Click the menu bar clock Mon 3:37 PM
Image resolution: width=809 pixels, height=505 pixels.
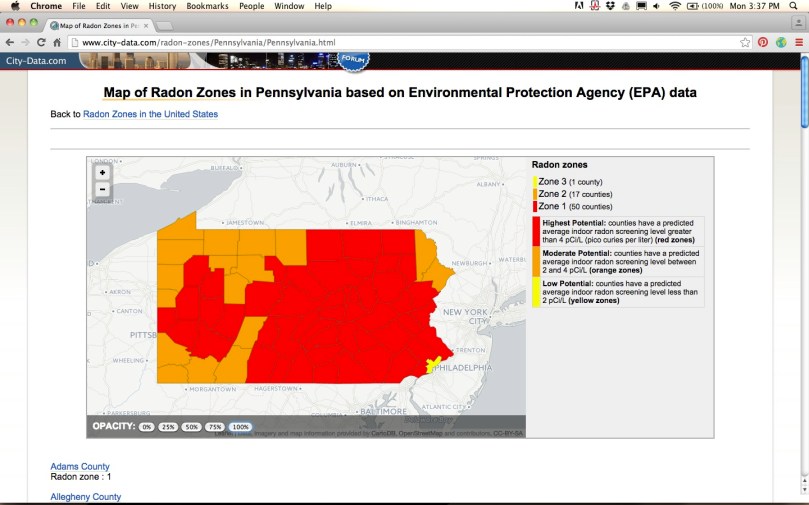(754, 6)
